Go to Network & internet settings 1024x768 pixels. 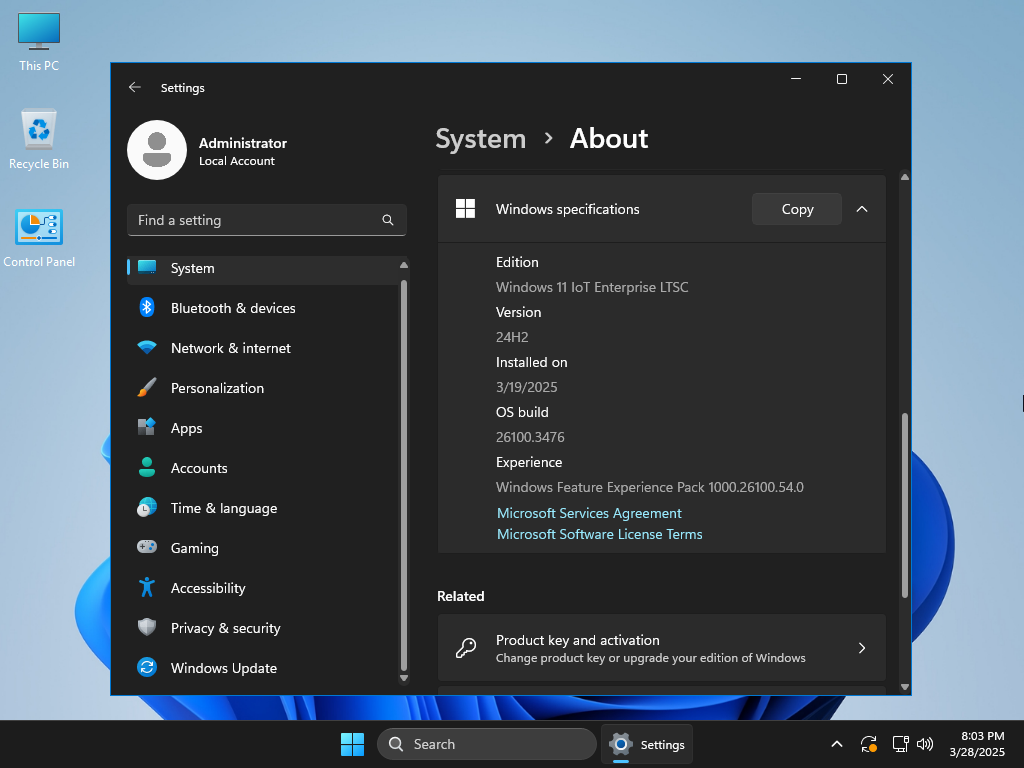pyautogui.click(x=263, y=348)
